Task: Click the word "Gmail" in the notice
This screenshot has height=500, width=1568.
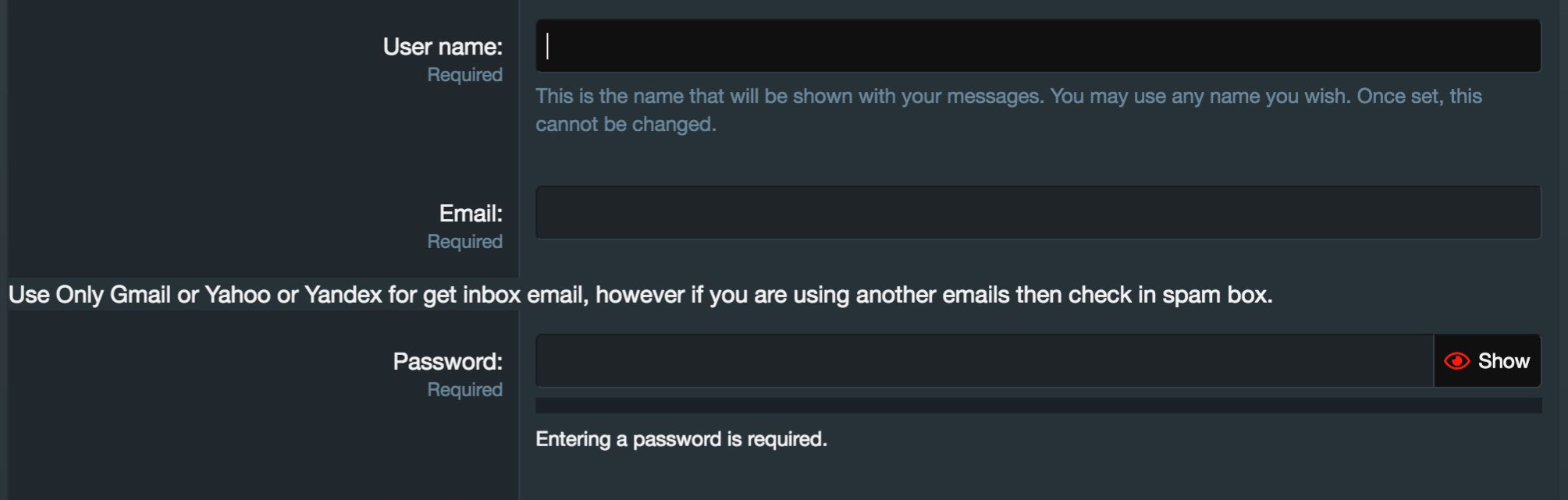Action: click(140, 295)
